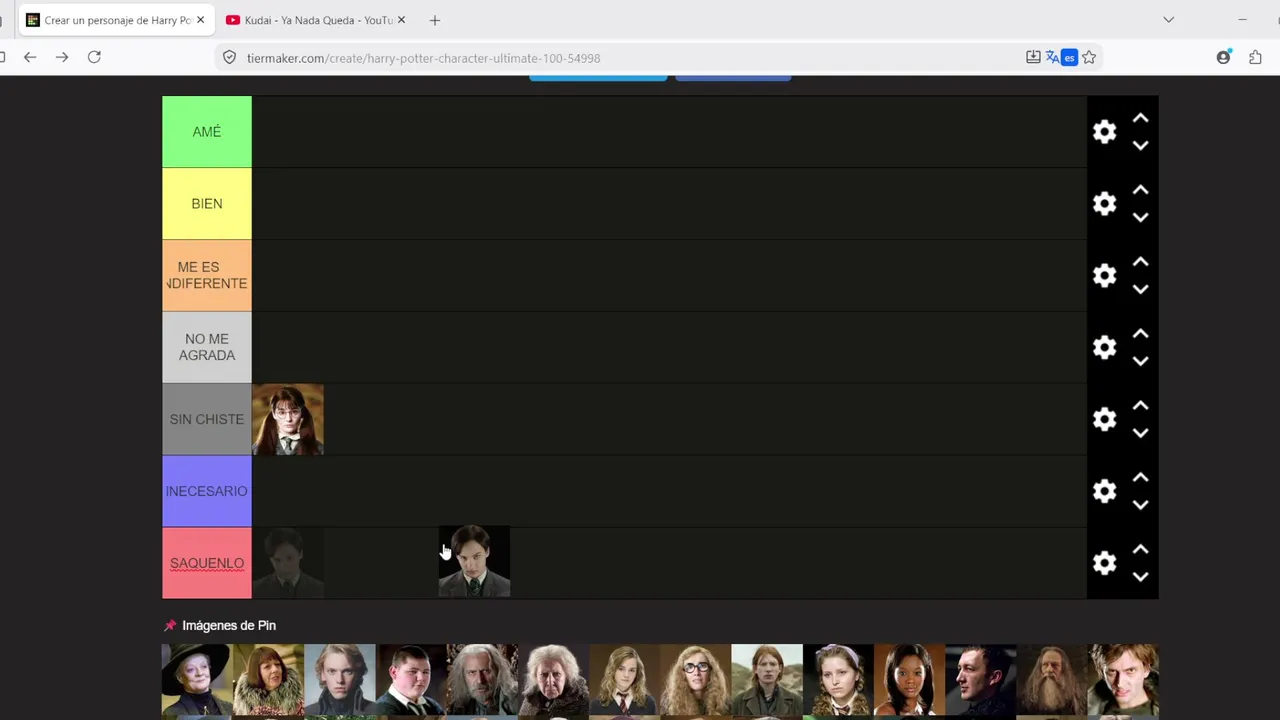The height and width of the screenshot is (720, 1280).
Task: View site information icon beside the URL
Action: point(229,58)
